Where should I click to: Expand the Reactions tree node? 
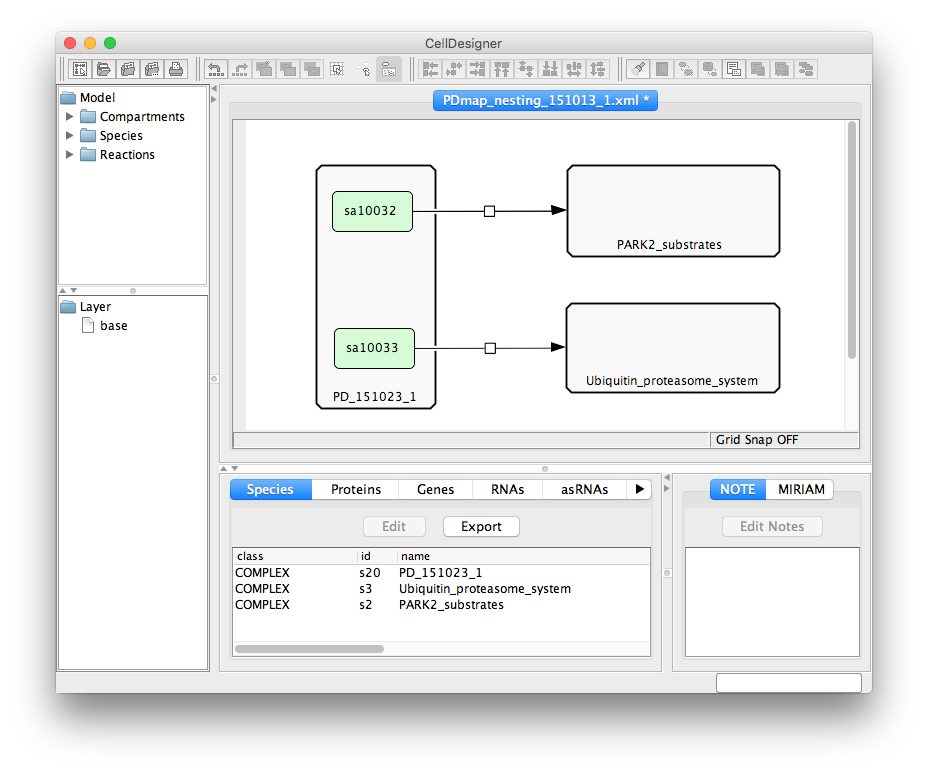[x=70, y=155]
